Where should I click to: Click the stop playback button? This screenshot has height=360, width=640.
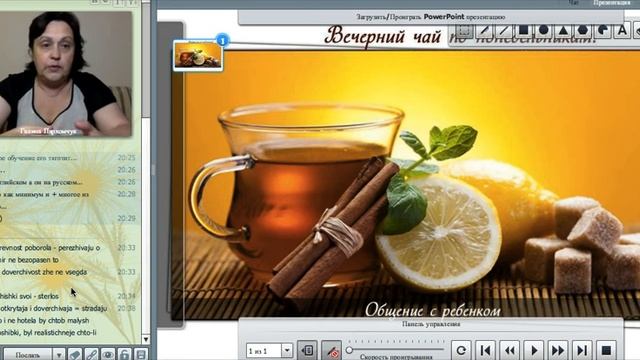[607, 350]
